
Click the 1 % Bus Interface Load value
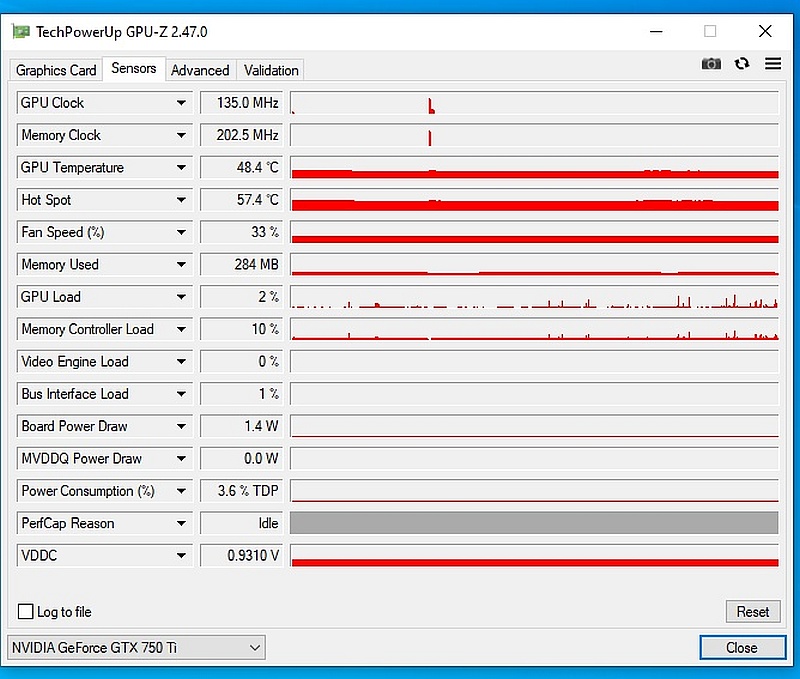point(241,394)
